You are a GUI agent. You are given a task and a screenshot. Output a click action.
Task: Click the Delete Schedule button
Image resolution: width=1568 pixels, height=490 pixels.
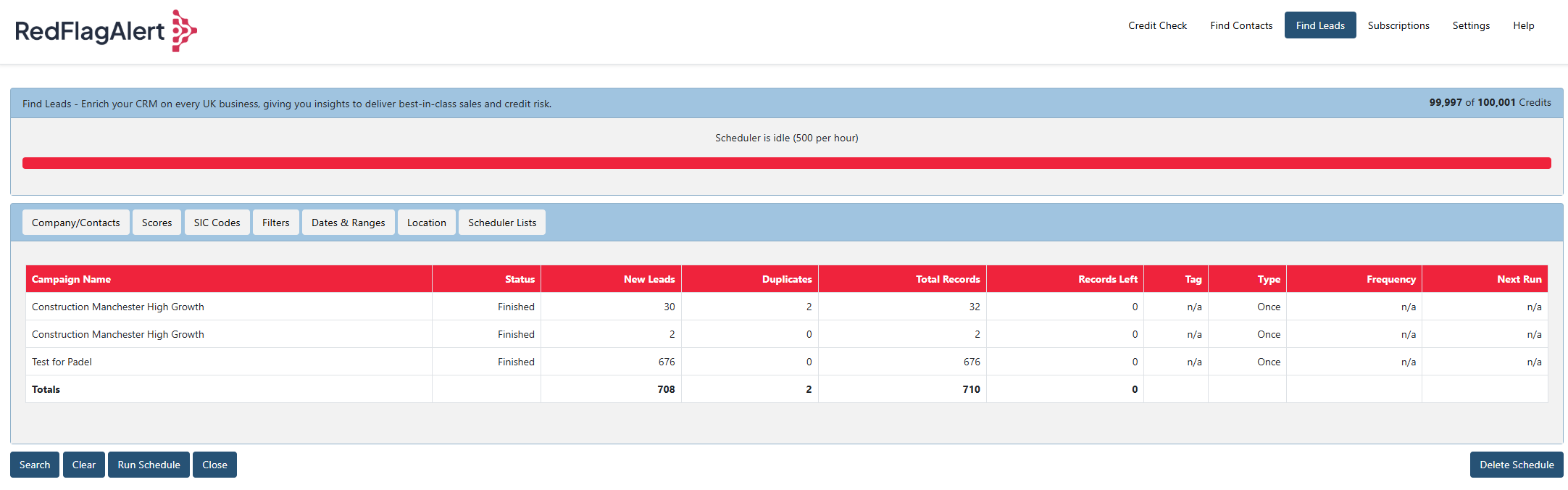1517,465
